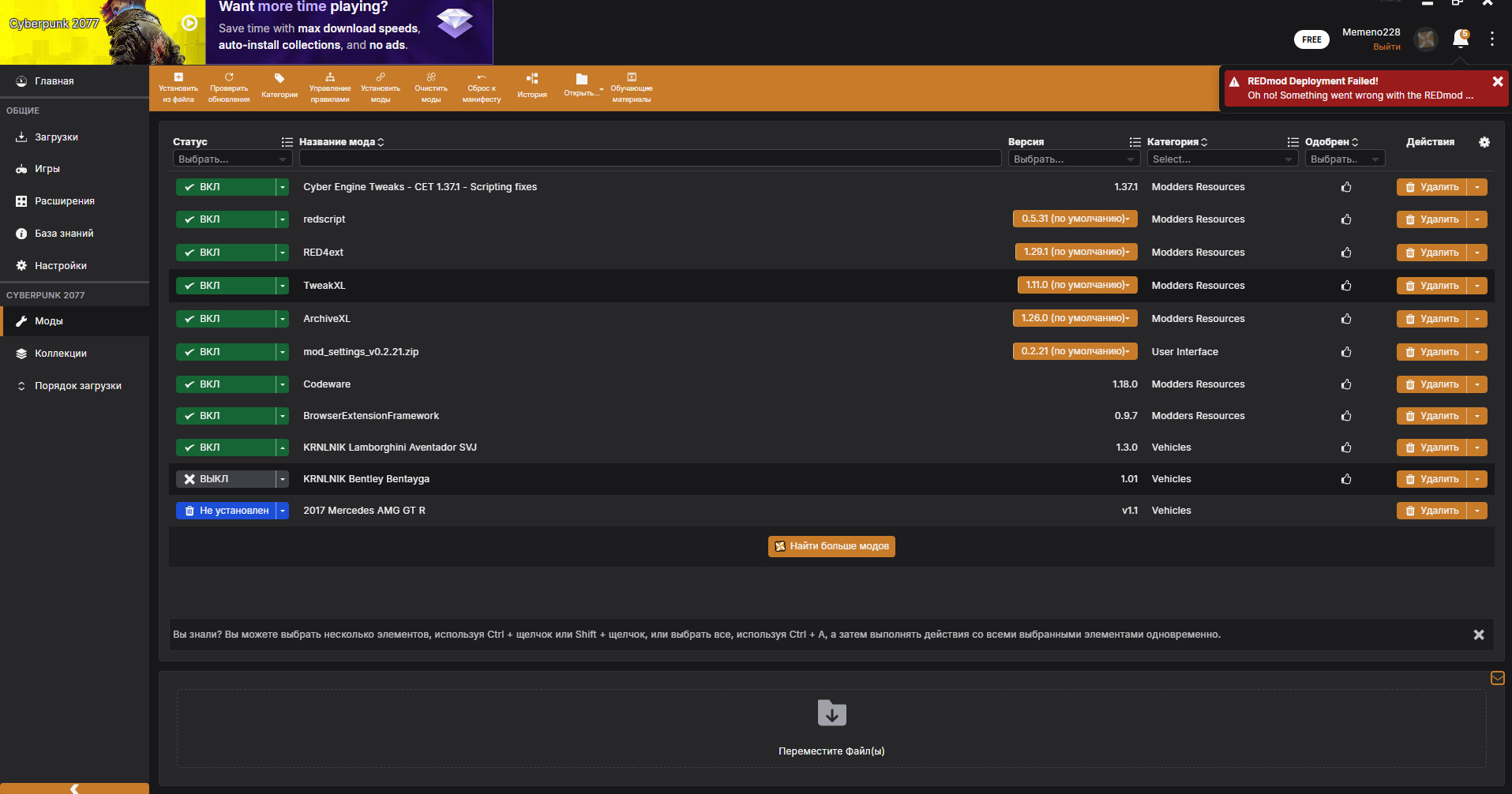Image resolution: width=1512 pixels, height=794 pixels.
Task: Expand the RED4ext version dropdown
Action: [1075, 253]
